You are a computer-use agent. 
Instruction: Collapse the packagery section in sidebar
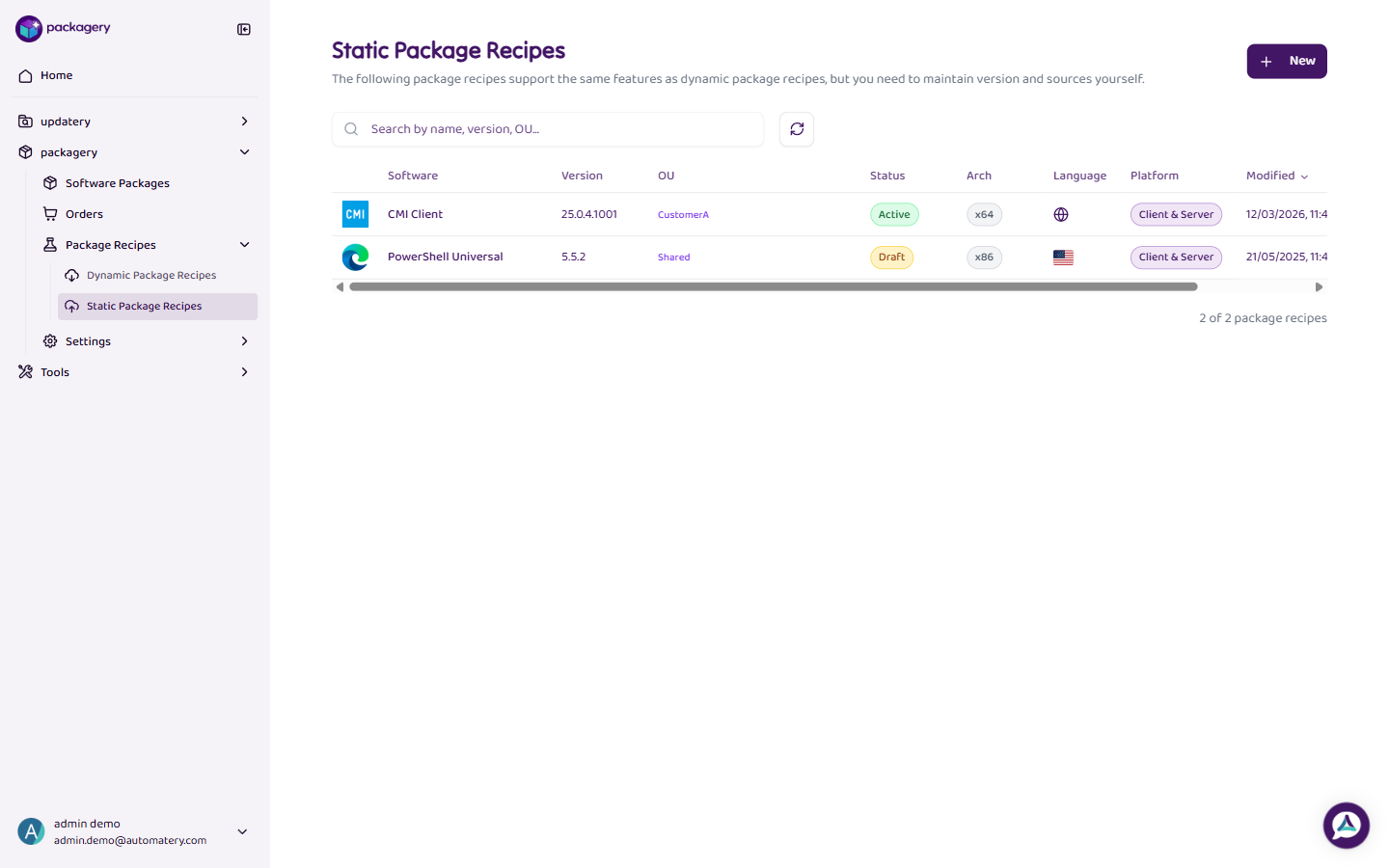[x=244, y=151]
